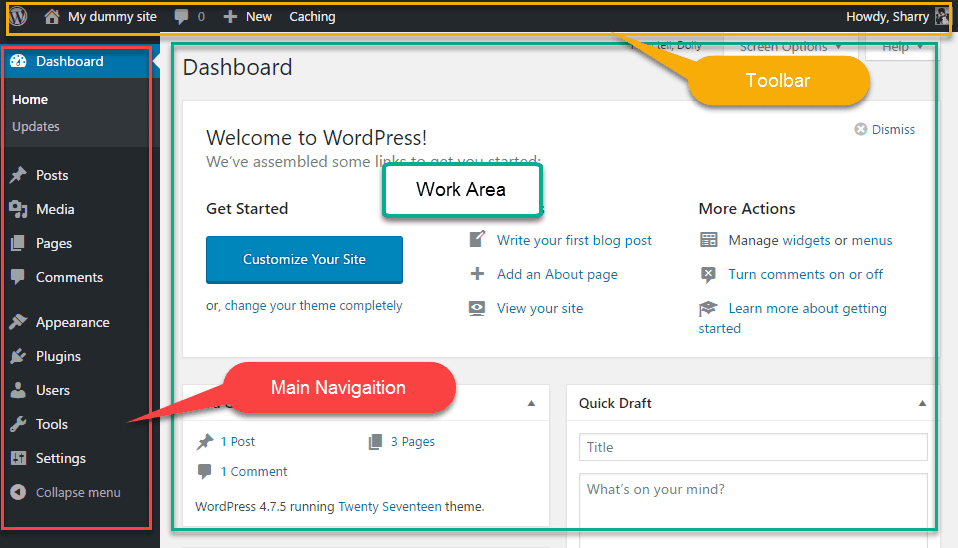
Task: Click the Appearance brush icon in sidebar
Action: point(18,322)
